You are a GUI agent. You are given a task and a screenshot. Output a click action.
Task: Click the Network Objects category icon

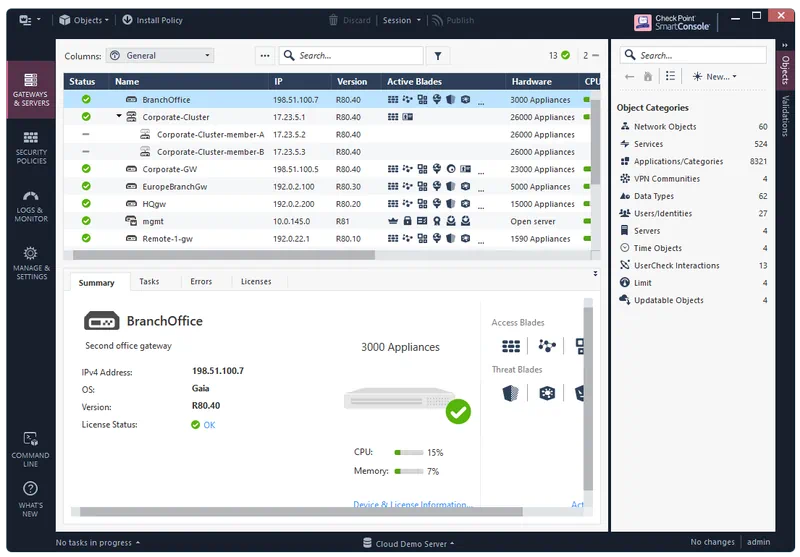pos(625,126)
